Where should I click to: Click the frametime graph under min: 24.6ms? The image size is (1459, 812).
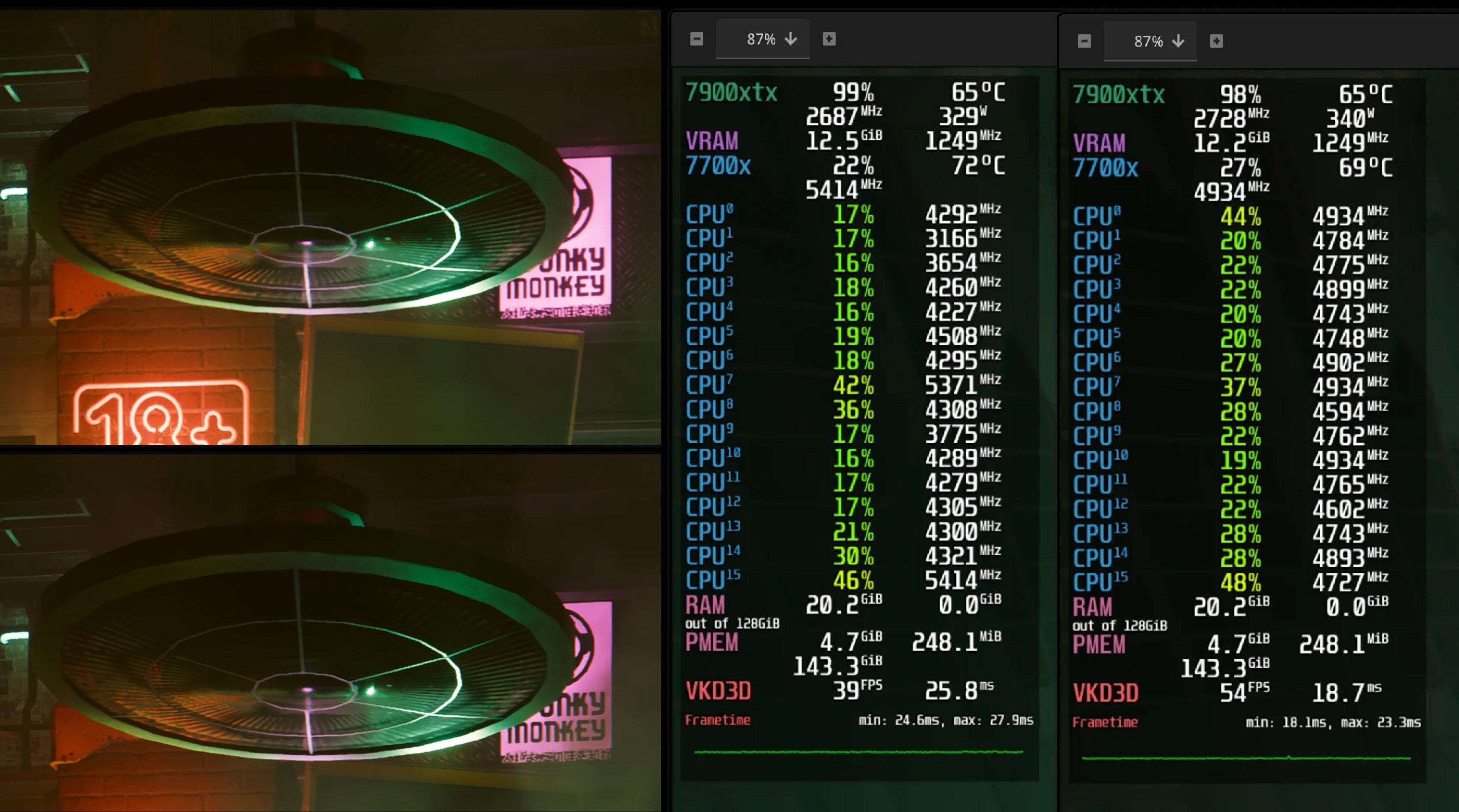click(x=859, y=752)
